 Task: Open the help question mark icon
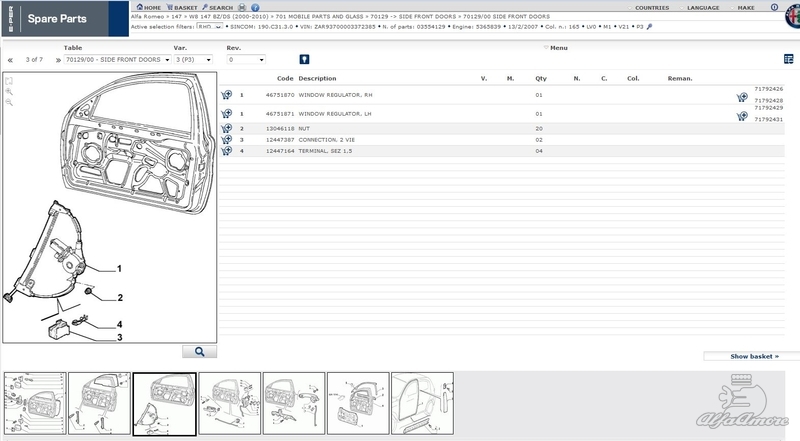[255, 7]
